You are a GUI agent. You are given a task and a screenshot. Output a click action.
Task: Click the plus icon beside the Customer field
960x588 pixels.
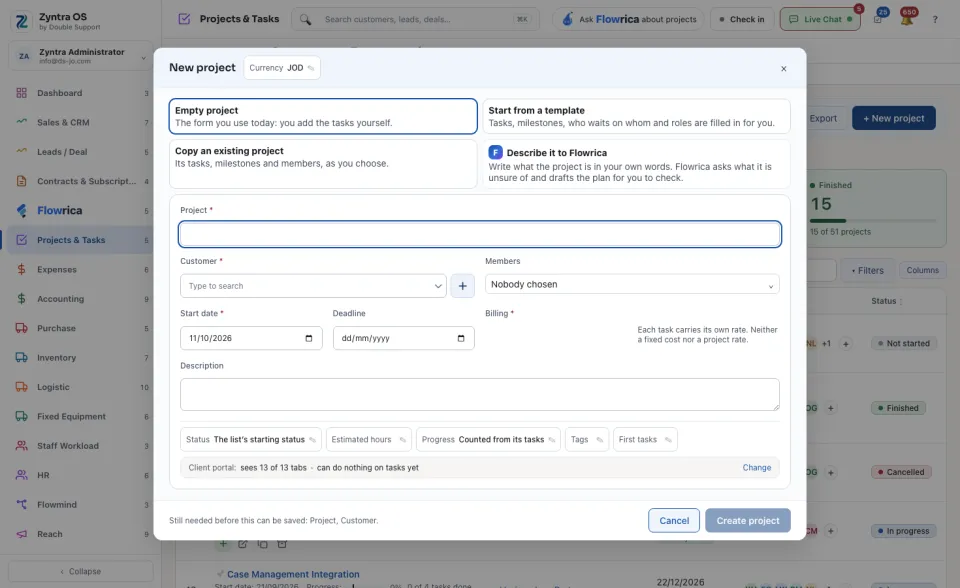click(x=463, y=286)
